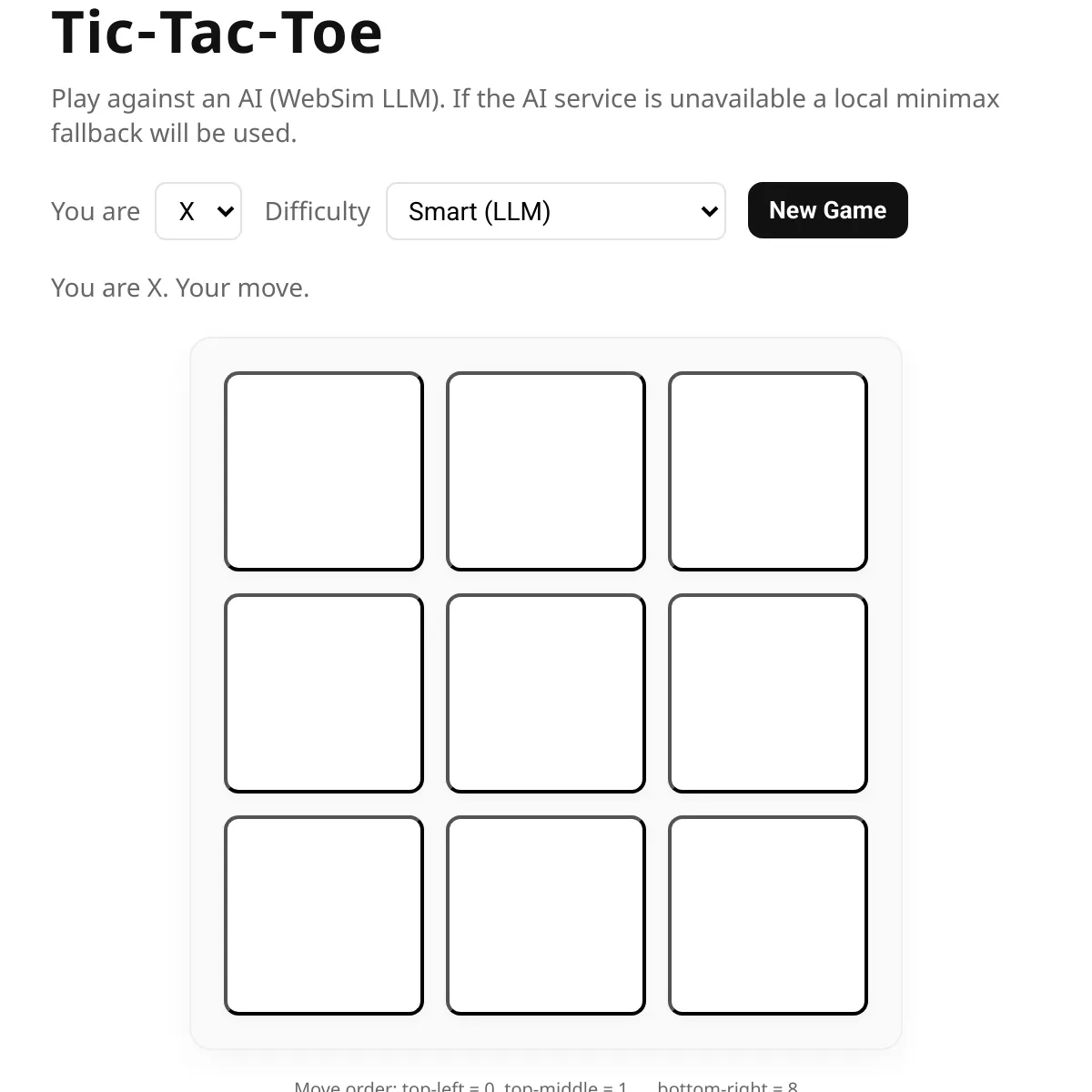The image size is (1092, 1092).
Task: Play the center square of the board
Action: click(546, 693)
